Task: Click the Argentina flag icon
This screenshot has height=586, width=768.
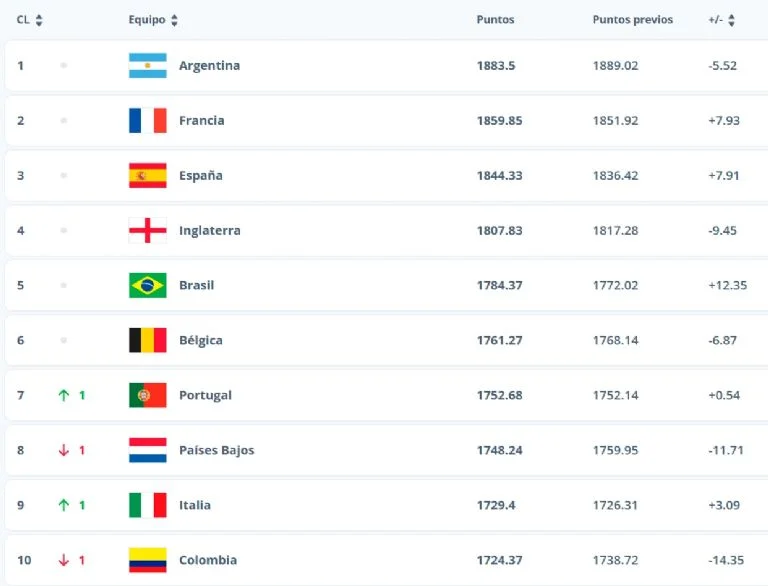Action: pos(147,66)
